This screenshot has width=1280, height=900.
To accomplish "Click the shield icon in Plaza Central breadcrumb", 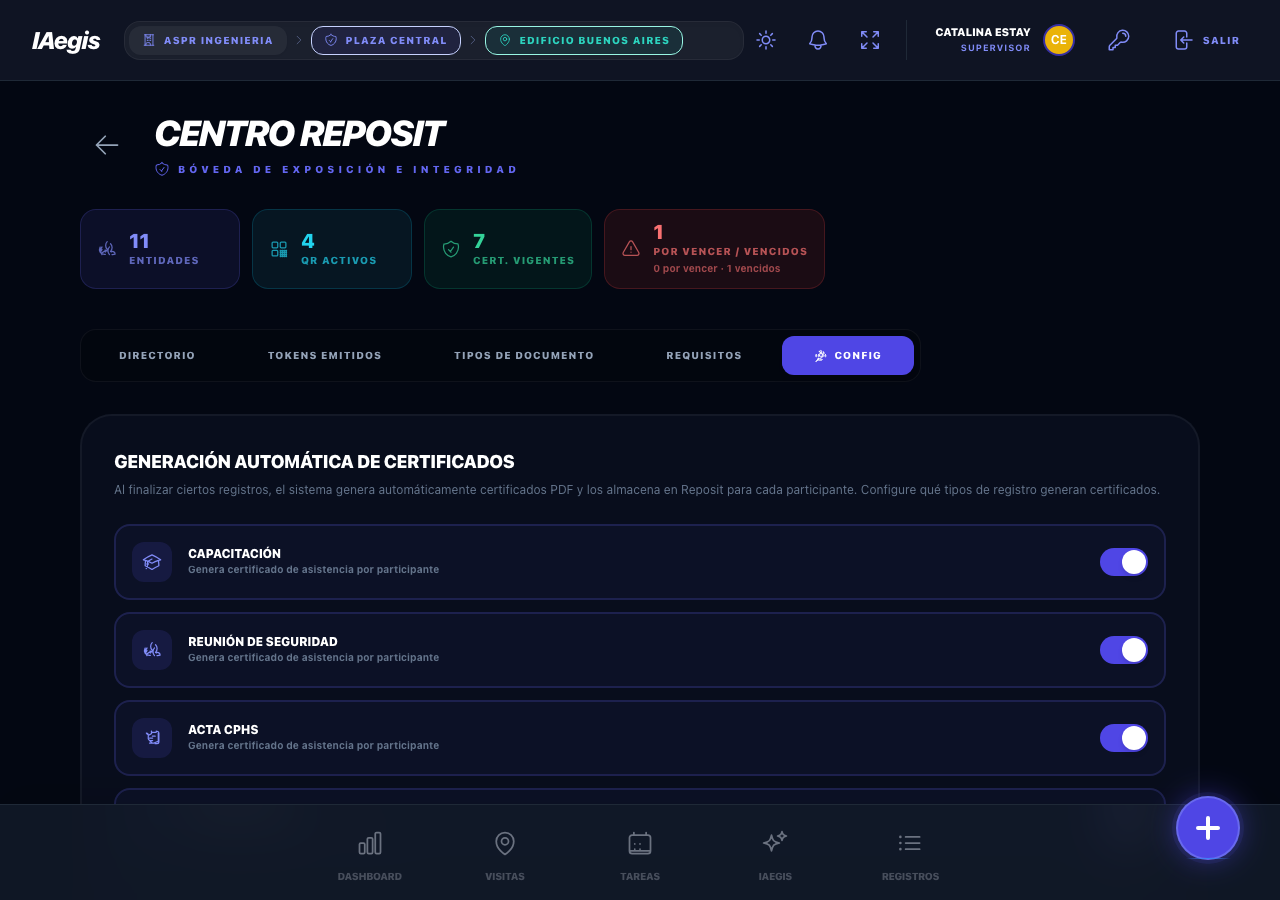I will click(331, 40).
